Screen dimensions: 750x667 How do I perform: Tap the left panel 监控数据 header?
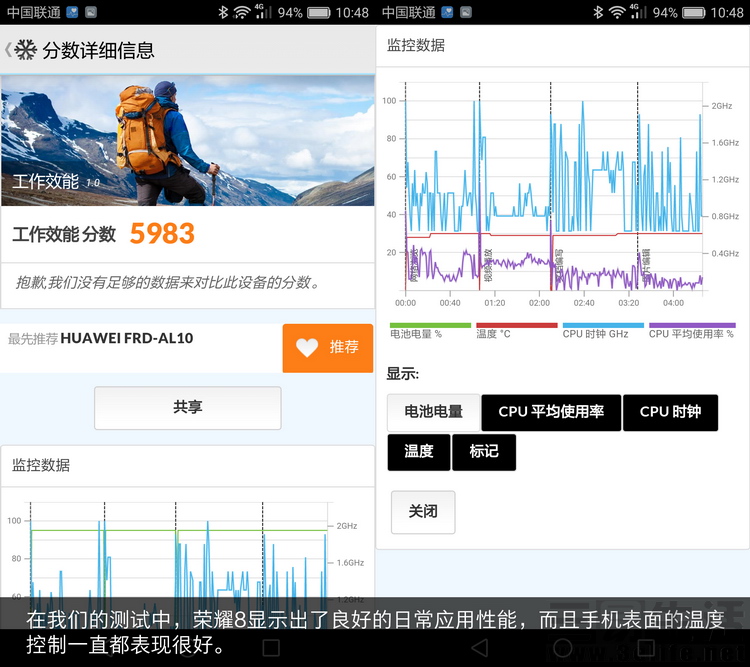click(x=41, y=465)
